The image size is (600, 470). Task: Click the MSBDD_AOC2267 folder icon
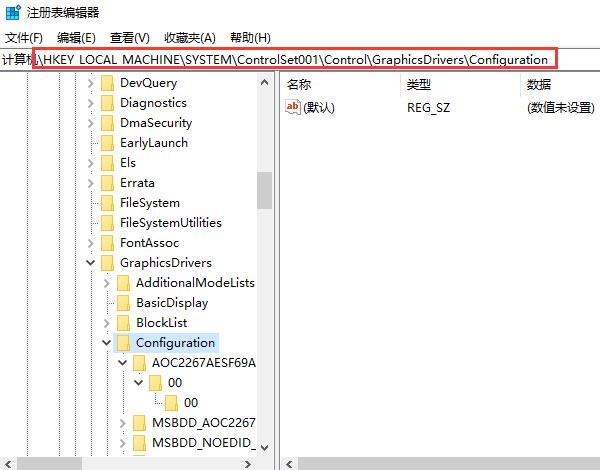coord(139,423)
